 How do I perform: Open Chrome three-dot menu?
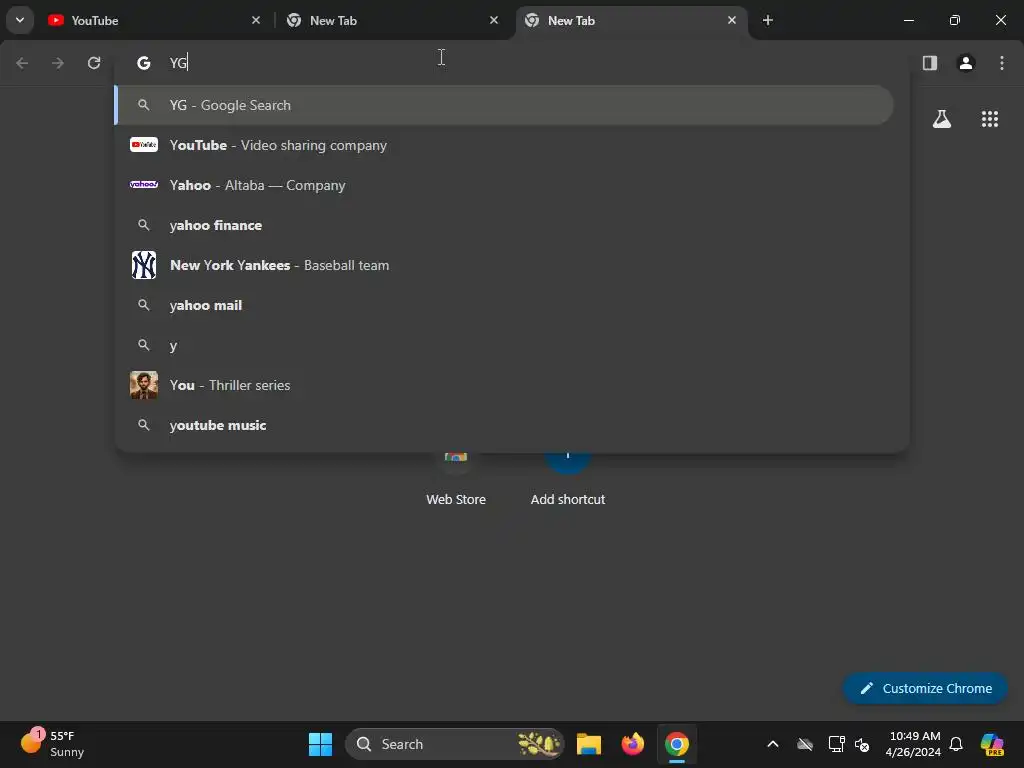(x=1002, y=63)
